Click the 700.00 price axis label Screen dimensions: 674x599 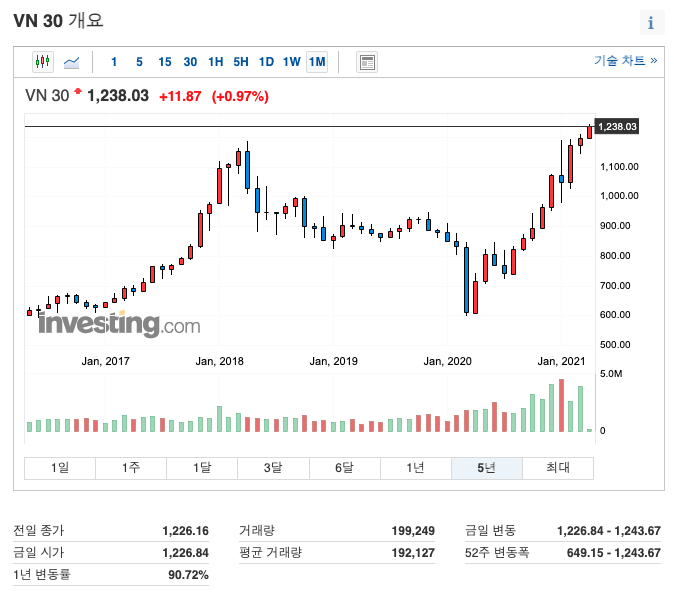click(615, 286)
